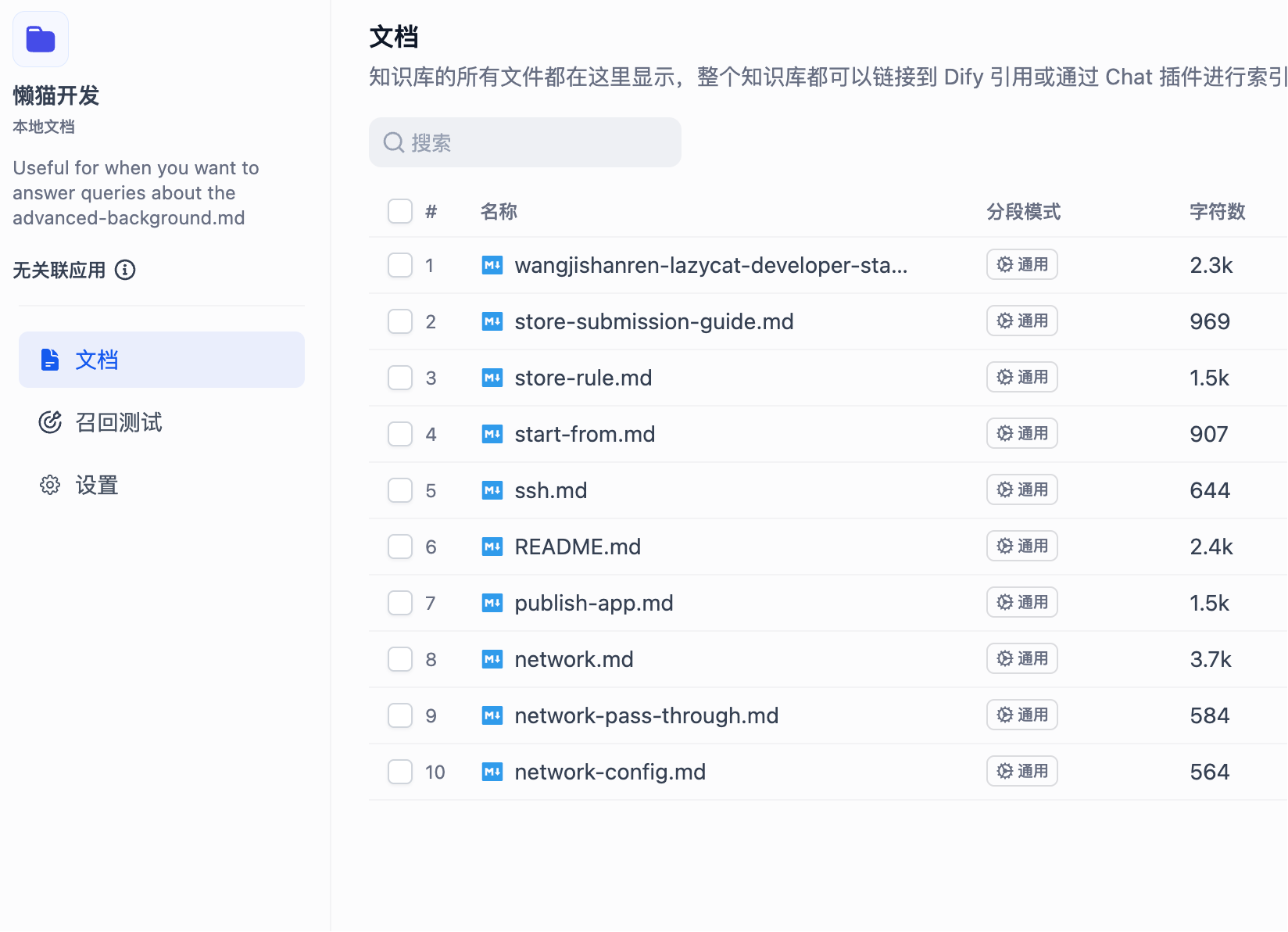Click the 通用 badge on network-pass-through.md row

click(x=1022, y=715)
